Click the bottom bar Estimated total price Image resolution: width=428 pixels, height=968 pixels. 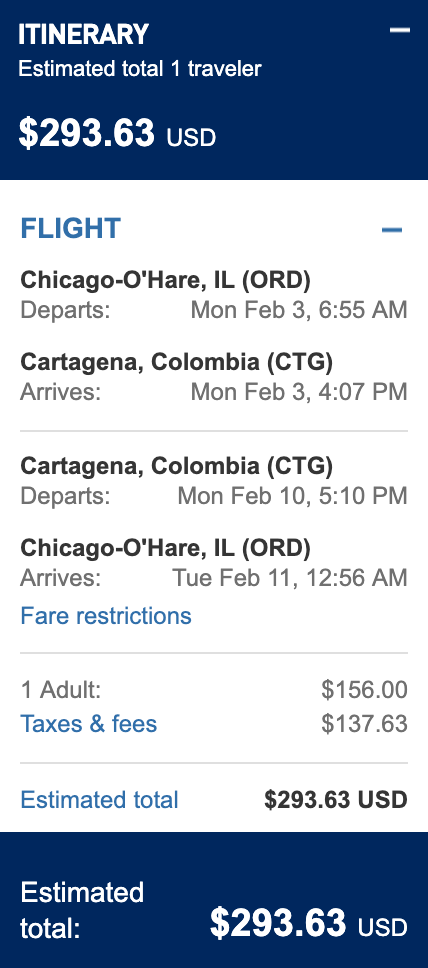click(309, 924)
